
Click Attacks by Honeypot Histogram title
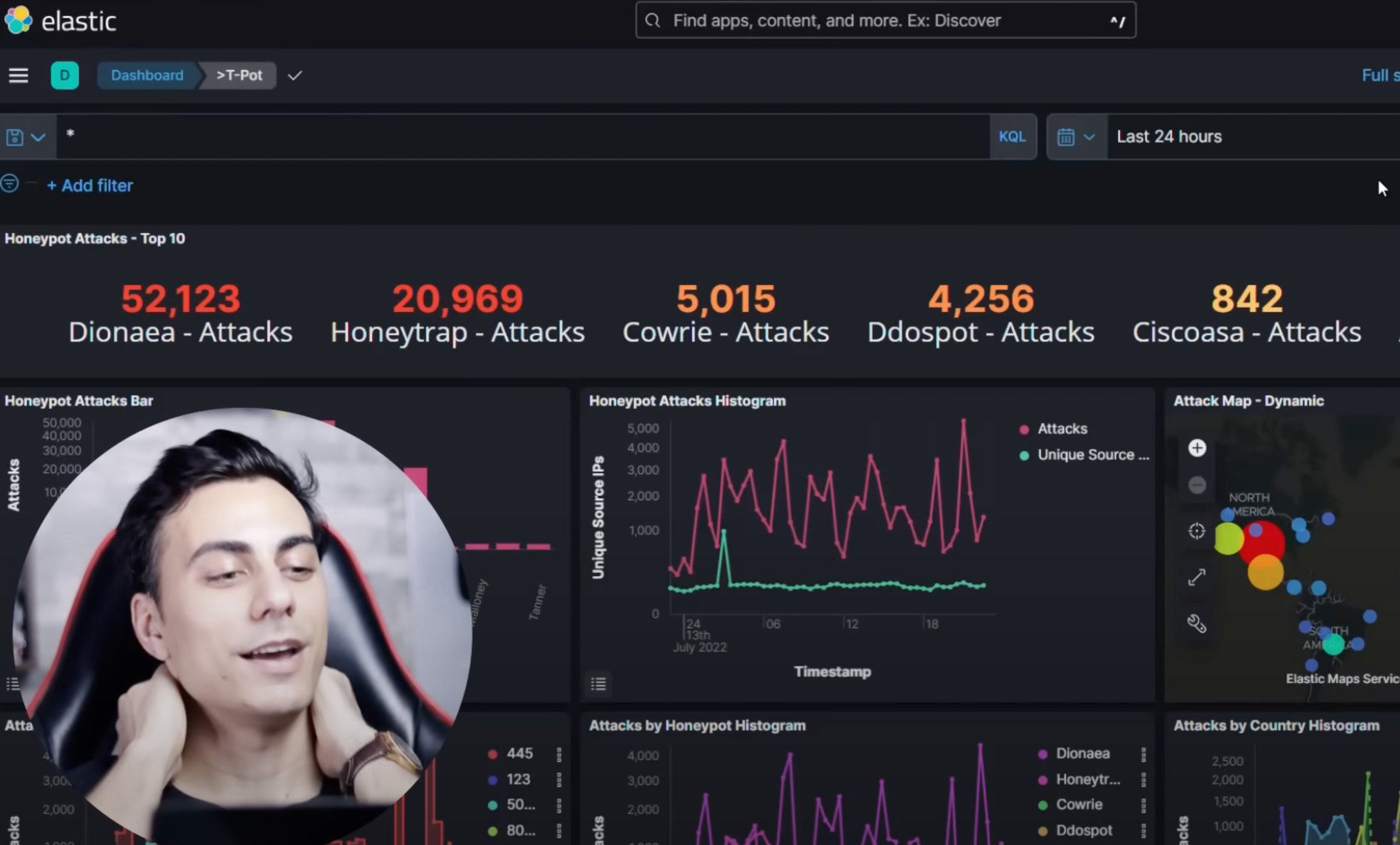pyautogui.click(x=697, y=725)
